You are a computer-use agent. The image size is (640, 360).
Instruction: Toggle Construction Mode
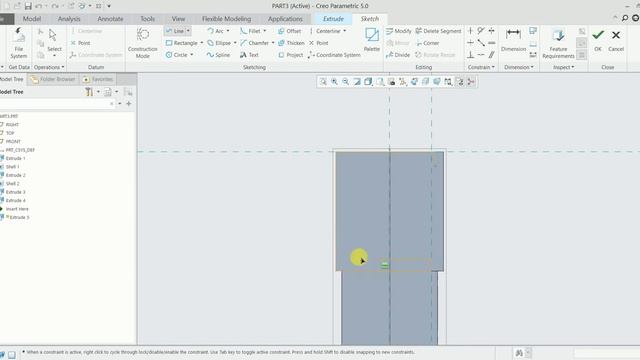(x=142, y=43)
